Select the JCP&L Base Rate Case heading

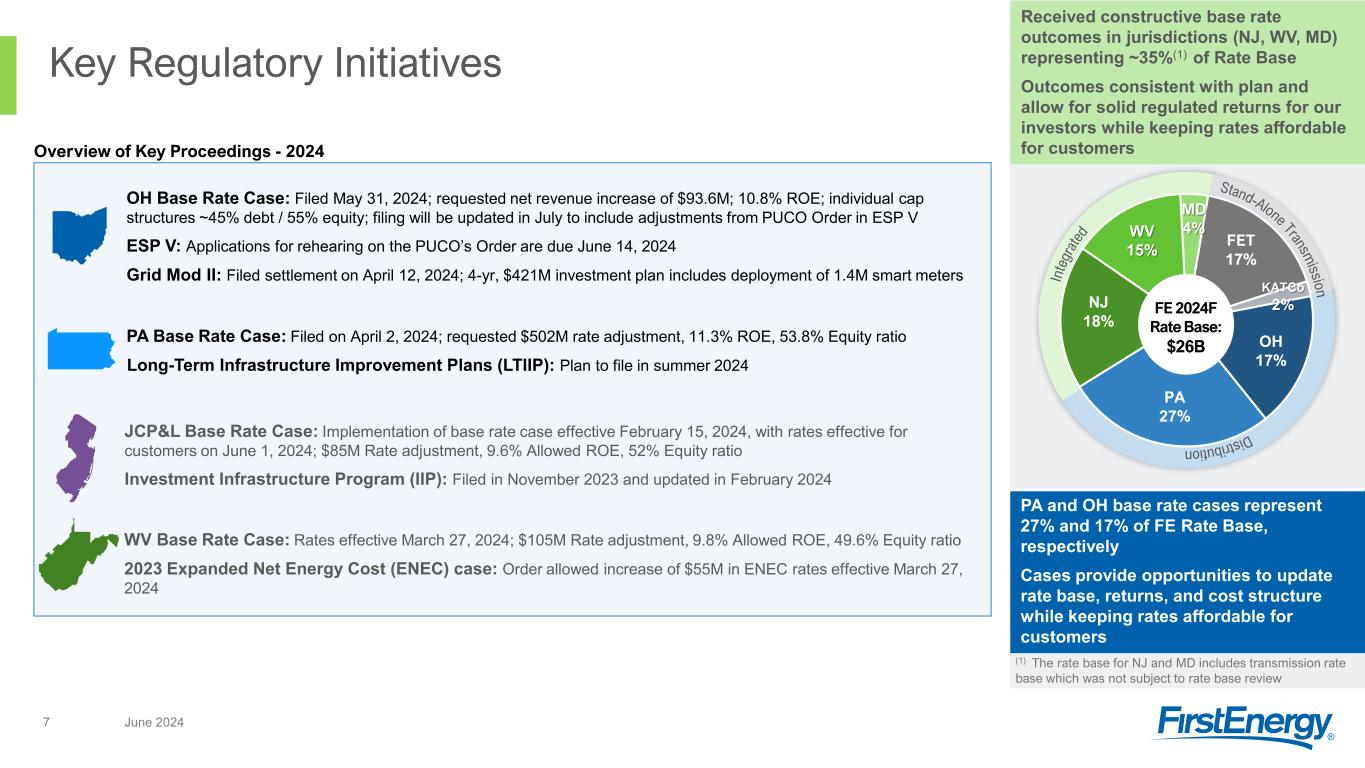221,432
